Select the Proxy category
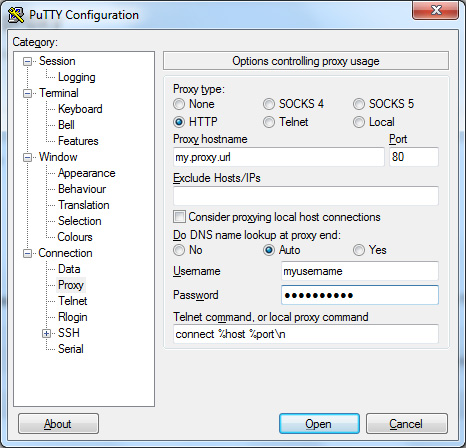This screenshot has height=448, width=466. tap(71, 285)
